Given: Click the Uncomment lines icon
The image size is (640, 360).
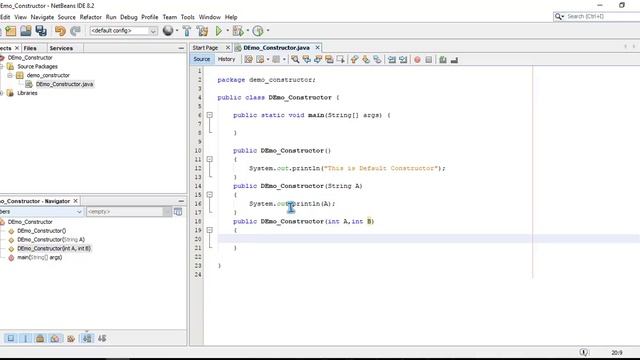Looking at the screenshot, I should tap(454, 60).
